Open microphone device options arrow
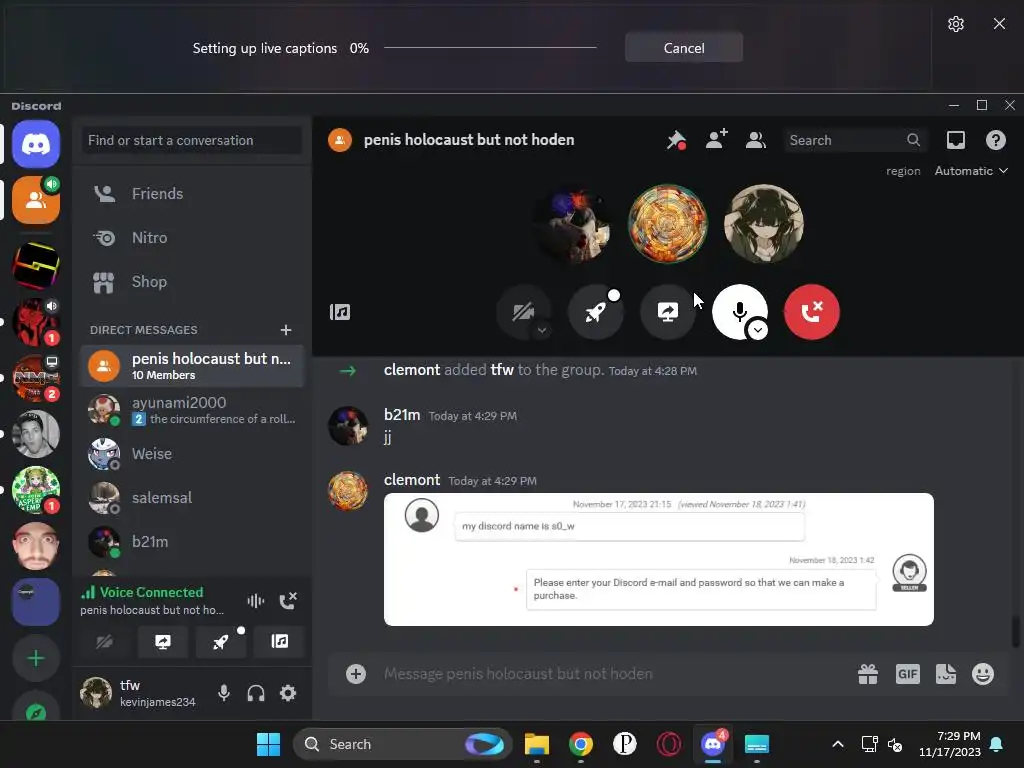Screen dimensions: 1024x768 tap(758, 330)
